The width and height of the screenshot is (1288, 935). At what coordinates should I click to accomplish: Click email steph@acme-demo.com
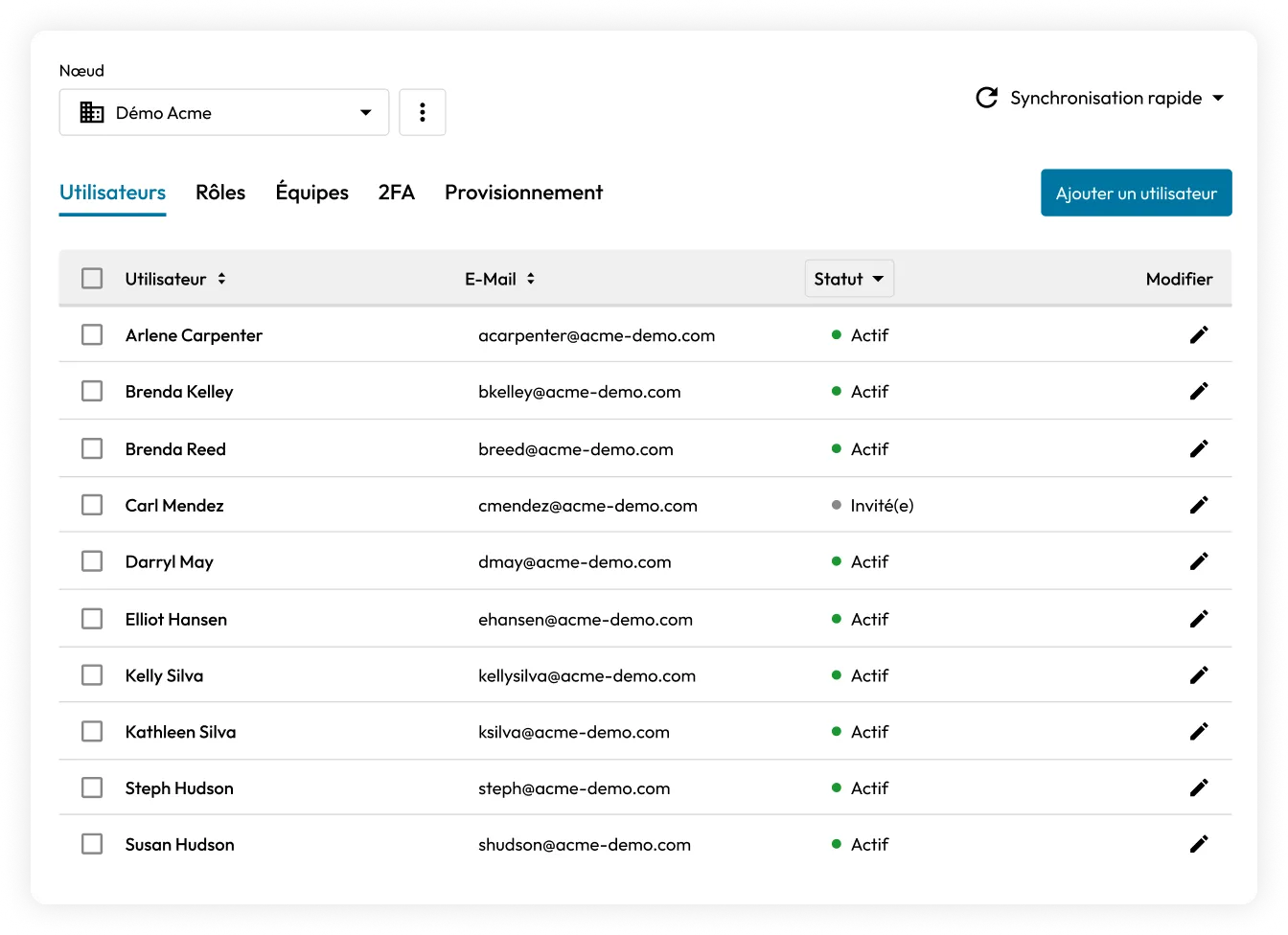[x=574, y=788]
